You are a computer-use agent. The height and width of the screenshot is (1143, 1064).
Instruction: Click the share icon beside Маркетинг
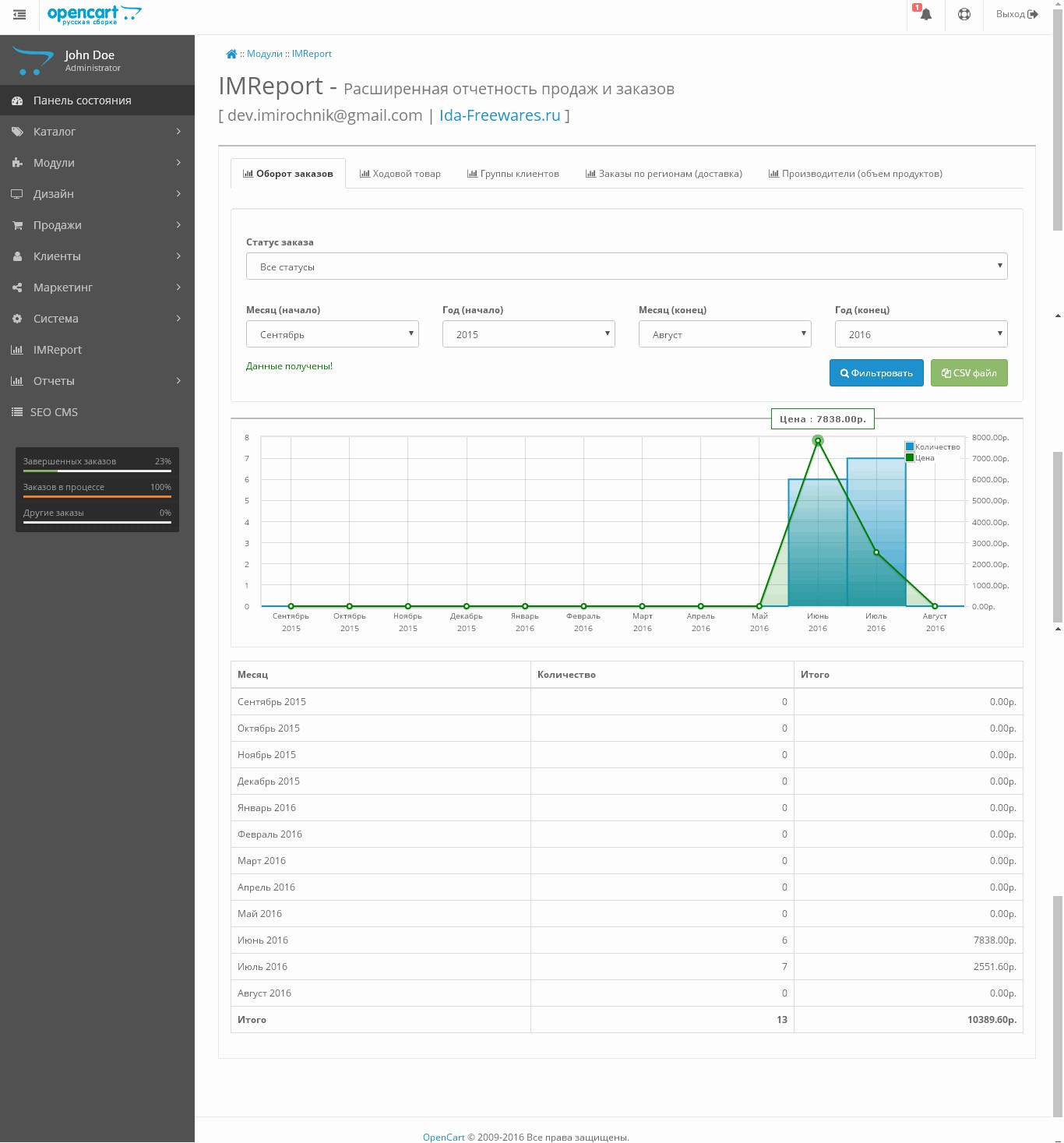tap(17, 288)
